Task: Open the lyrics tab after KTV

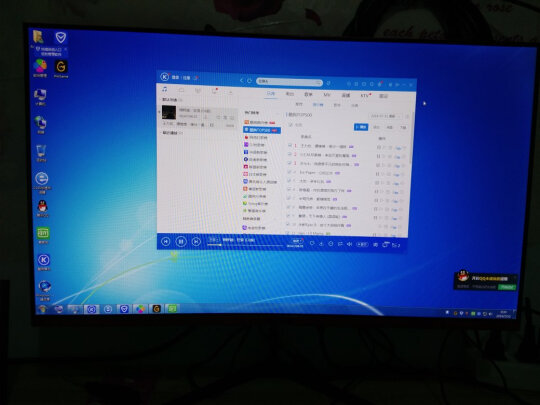Action: coord(383,96)
